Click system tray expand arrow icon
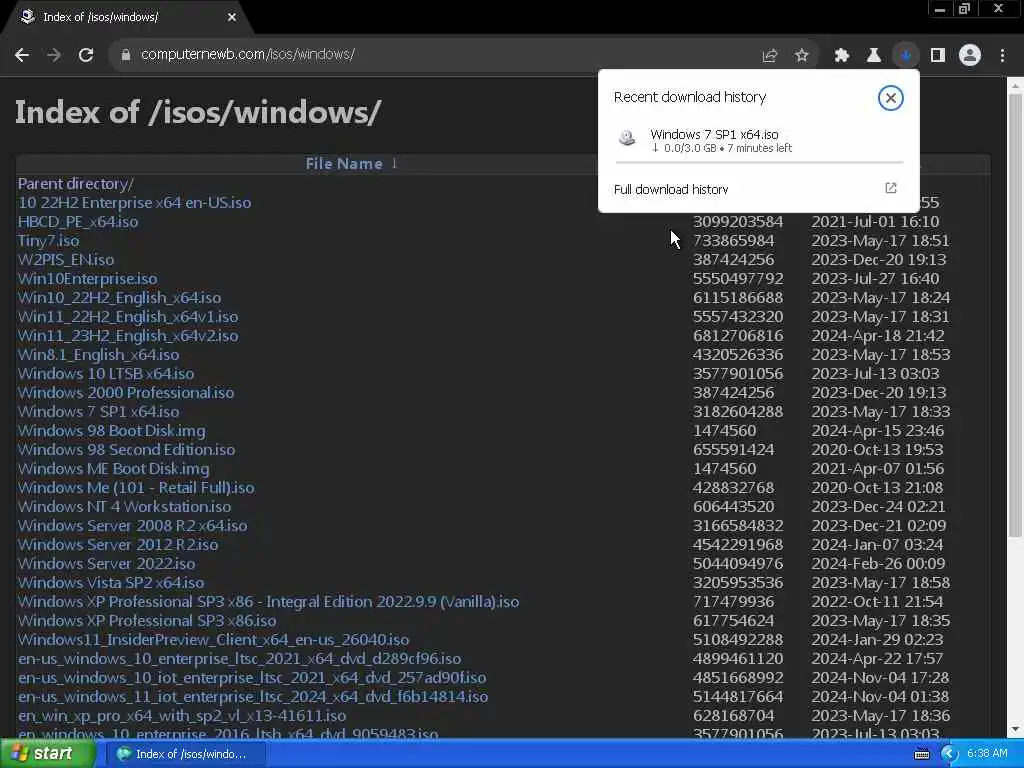Screen dimensions: 1024x768 (x=949, y=754)
